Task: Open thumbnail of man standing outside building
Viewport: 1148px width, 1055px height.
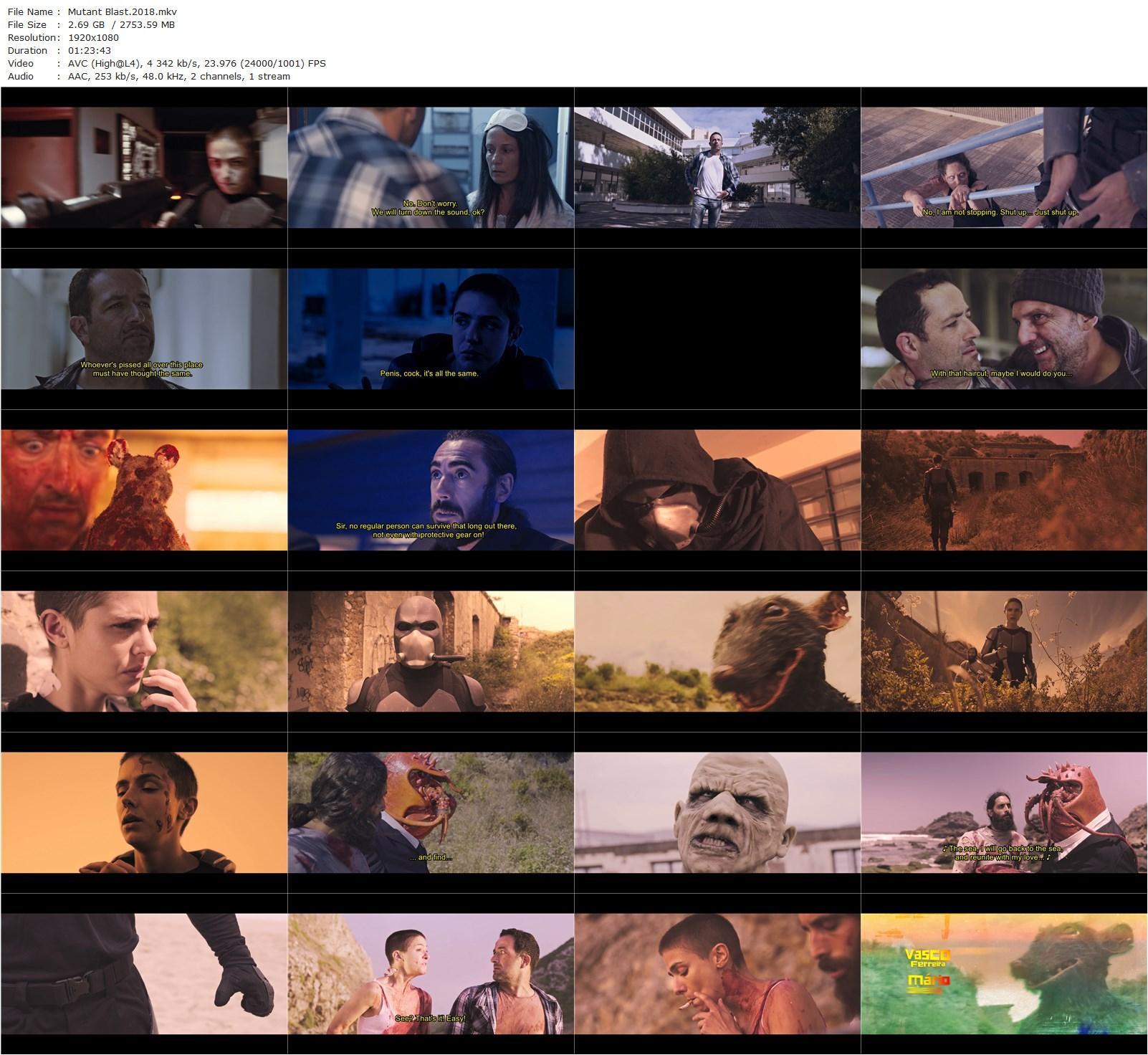Action: point(717,168)
